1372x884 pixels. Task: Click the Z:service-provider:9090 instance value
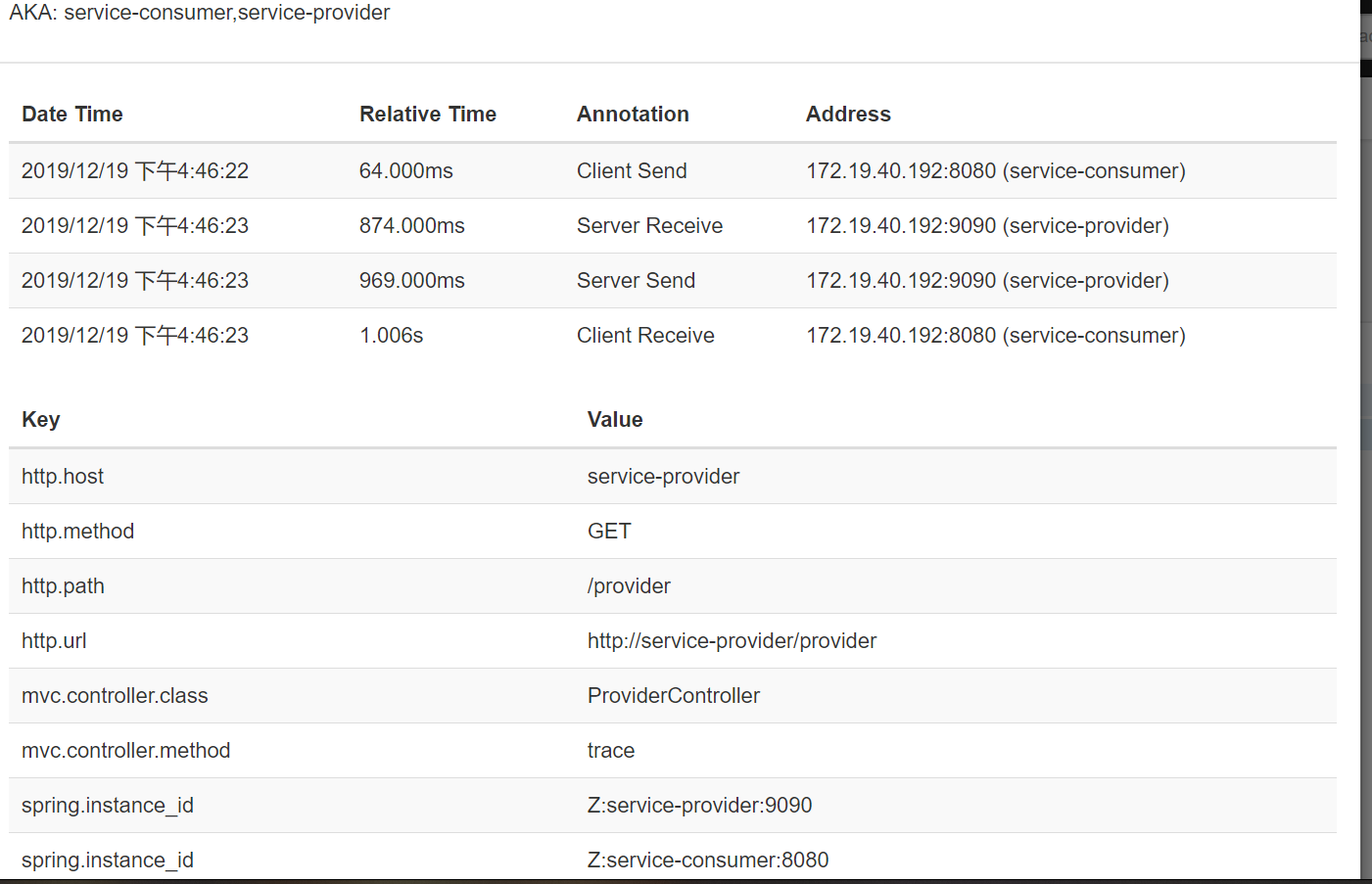pos(699,806)
